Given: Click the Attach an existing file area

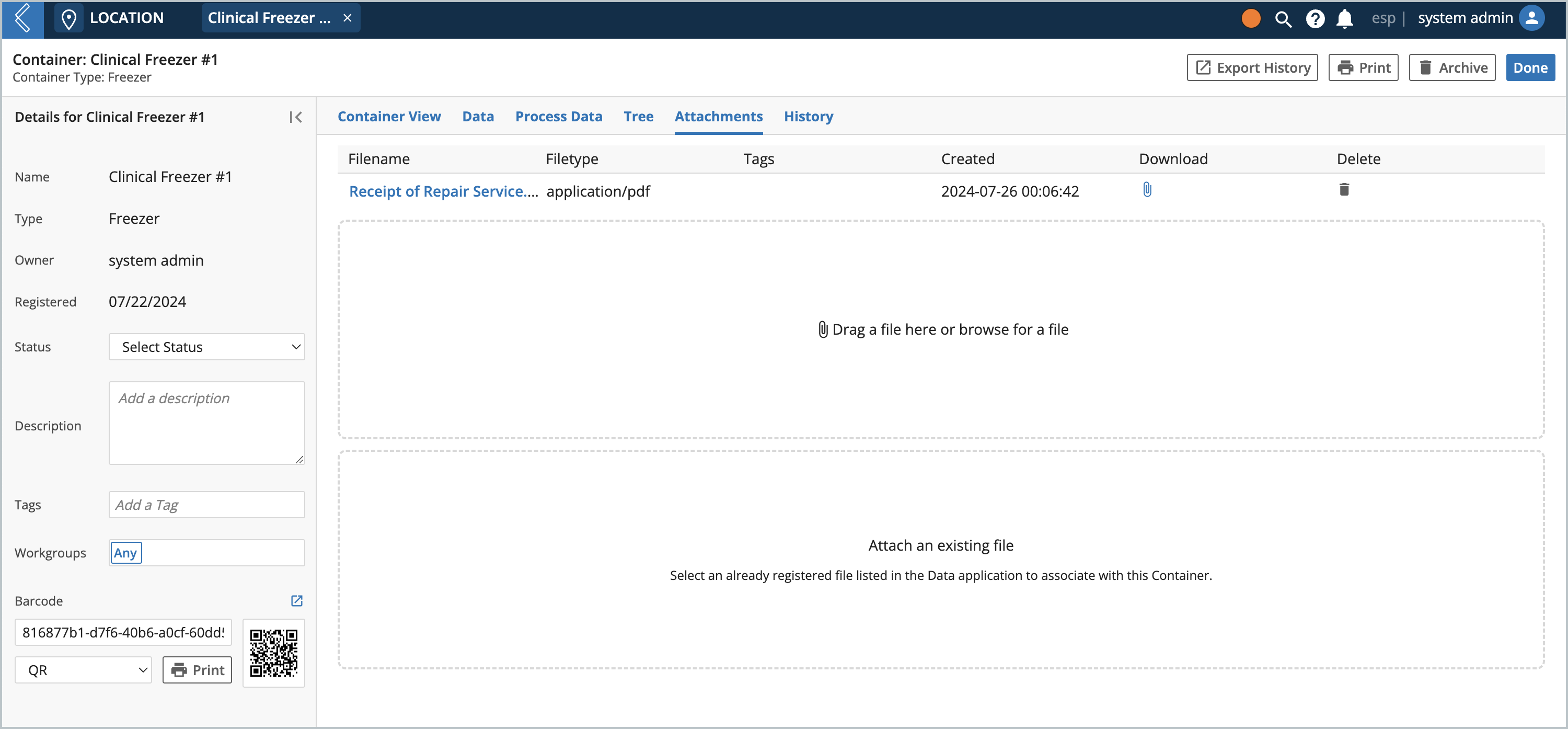Looking at the screenshot, I should click(x=941, y=560).
